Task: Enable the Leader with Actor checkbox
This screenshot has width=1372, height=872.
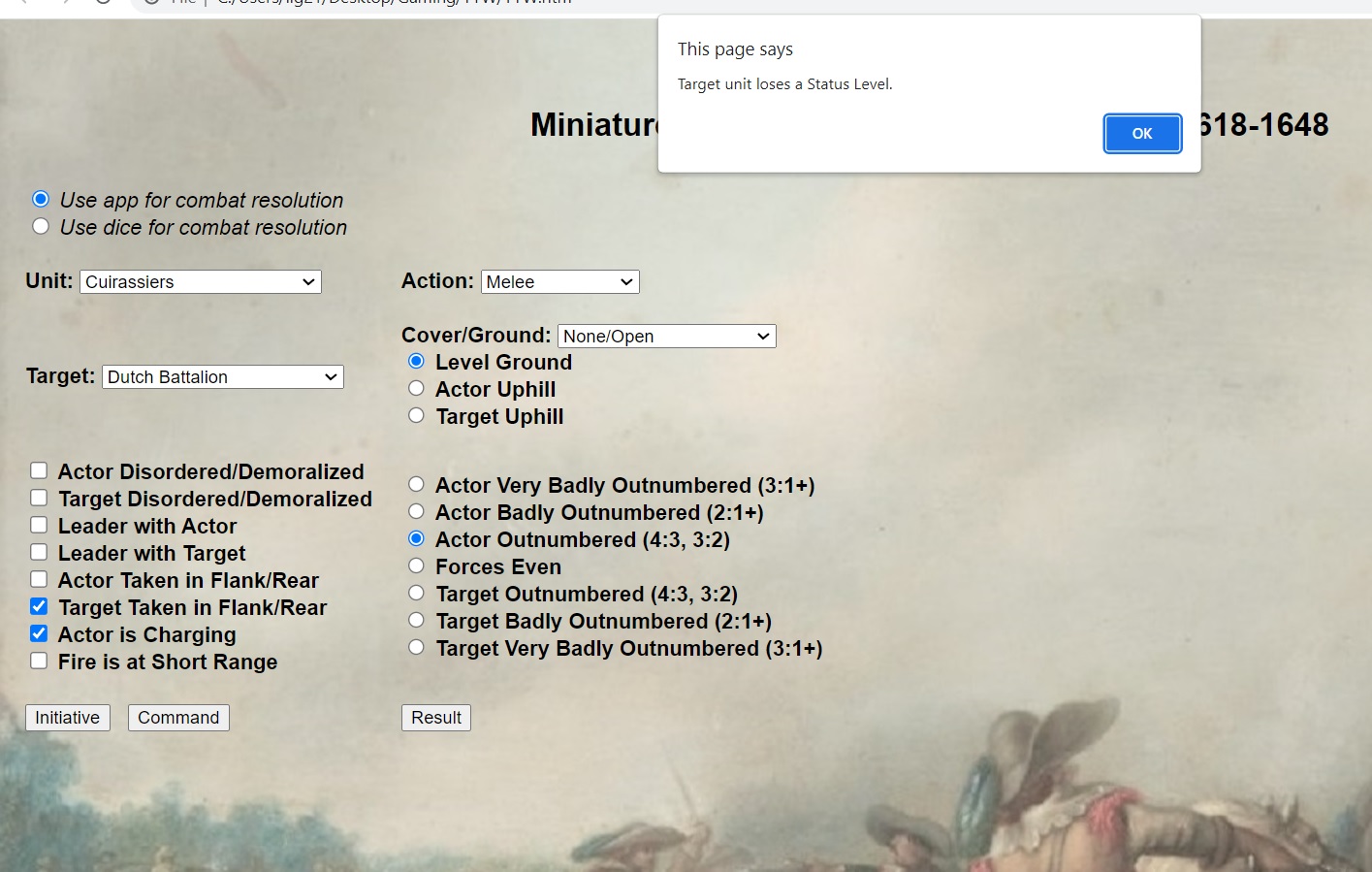Action: (x=39, y=525)
